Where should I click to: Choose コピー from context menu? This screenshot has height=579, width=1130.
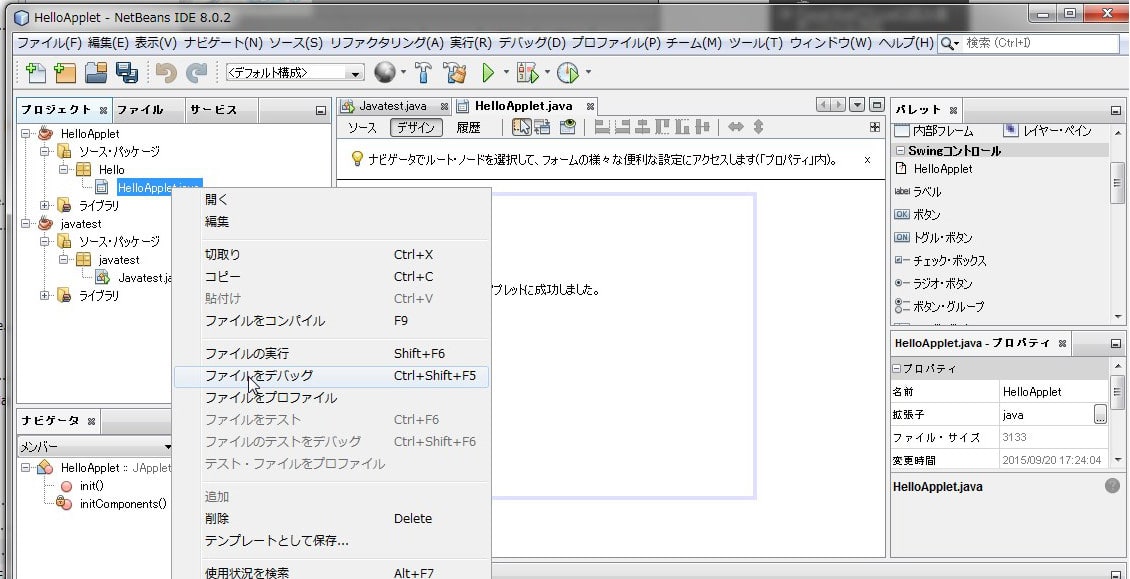(332, 277)
